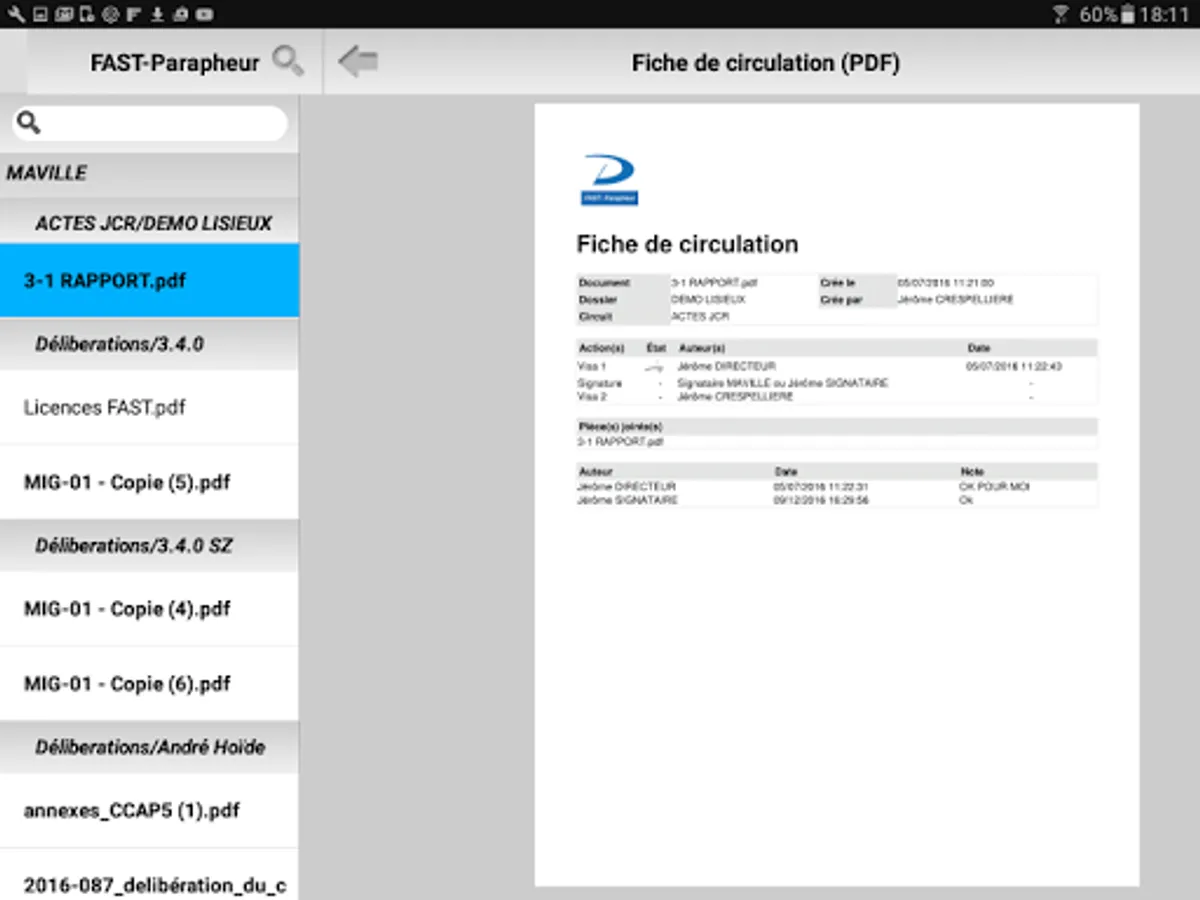The height and width of the screenshot is (900, 1200).
Task: Click the Fiche de circulation heading in PDF
Action: click(687, 244)
